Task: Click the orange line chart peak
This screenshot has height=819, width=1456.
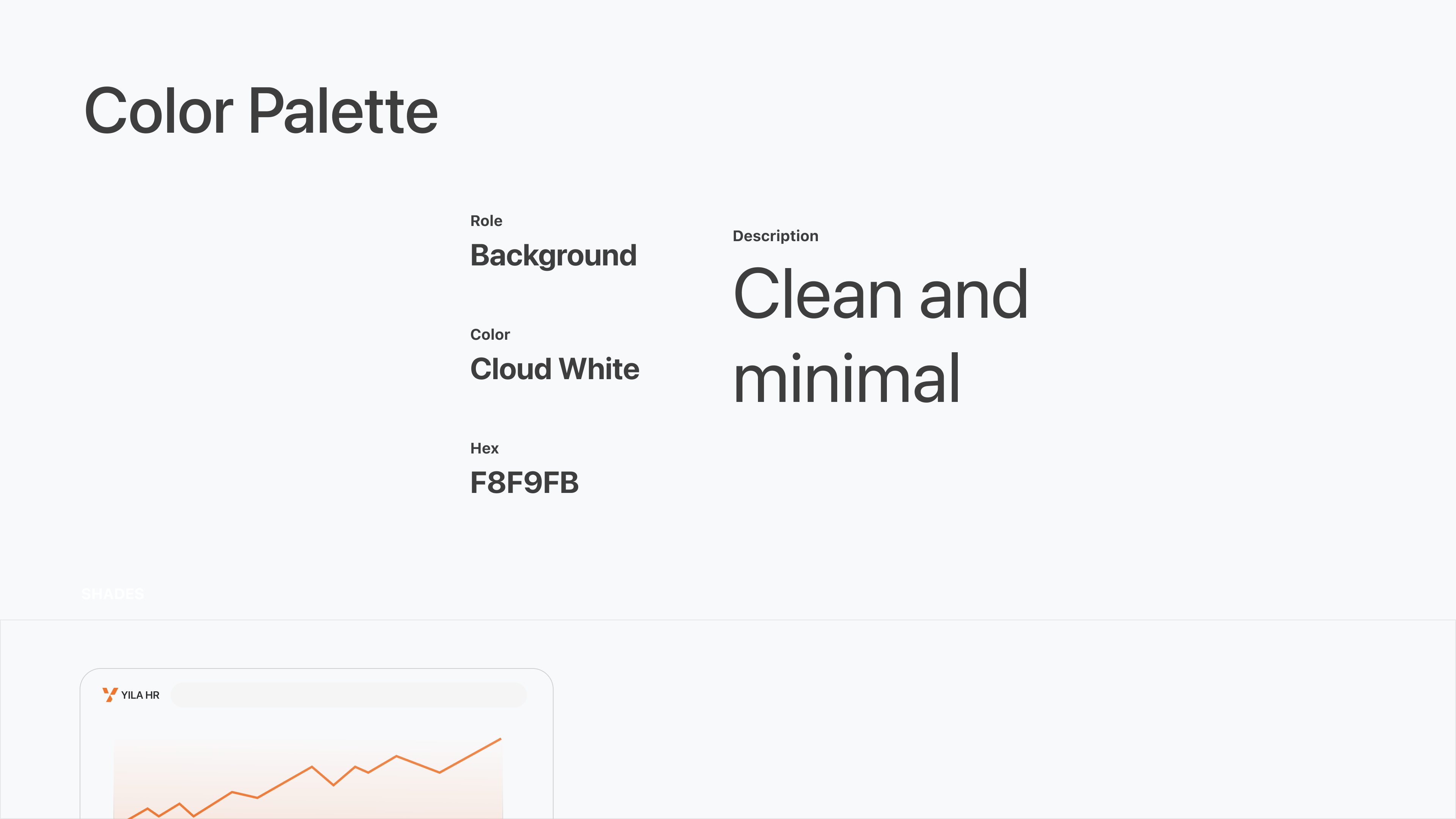Action: pyautogui.click(x=500, y=739)
